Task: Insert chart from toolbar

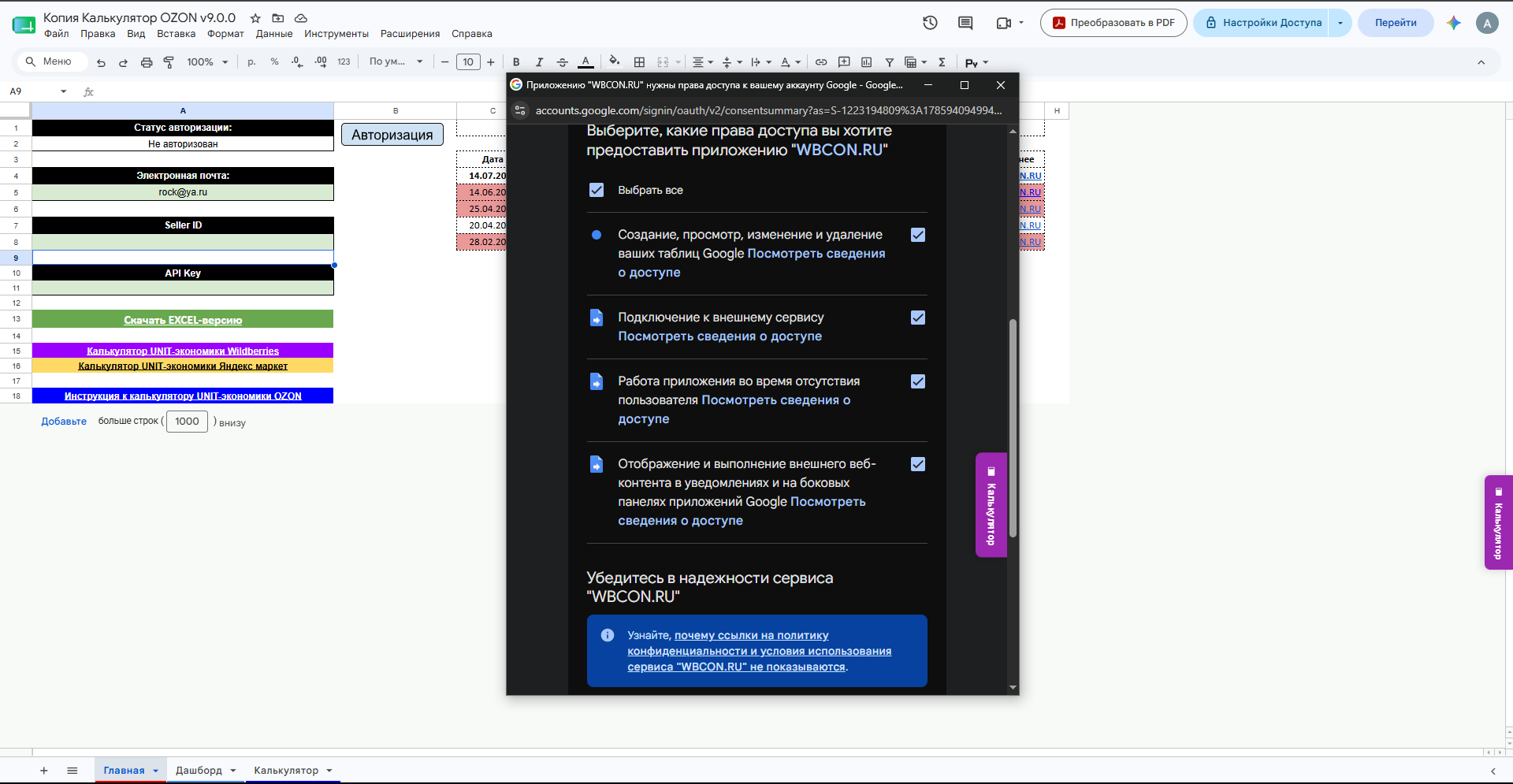Action: tap(867, 62)
